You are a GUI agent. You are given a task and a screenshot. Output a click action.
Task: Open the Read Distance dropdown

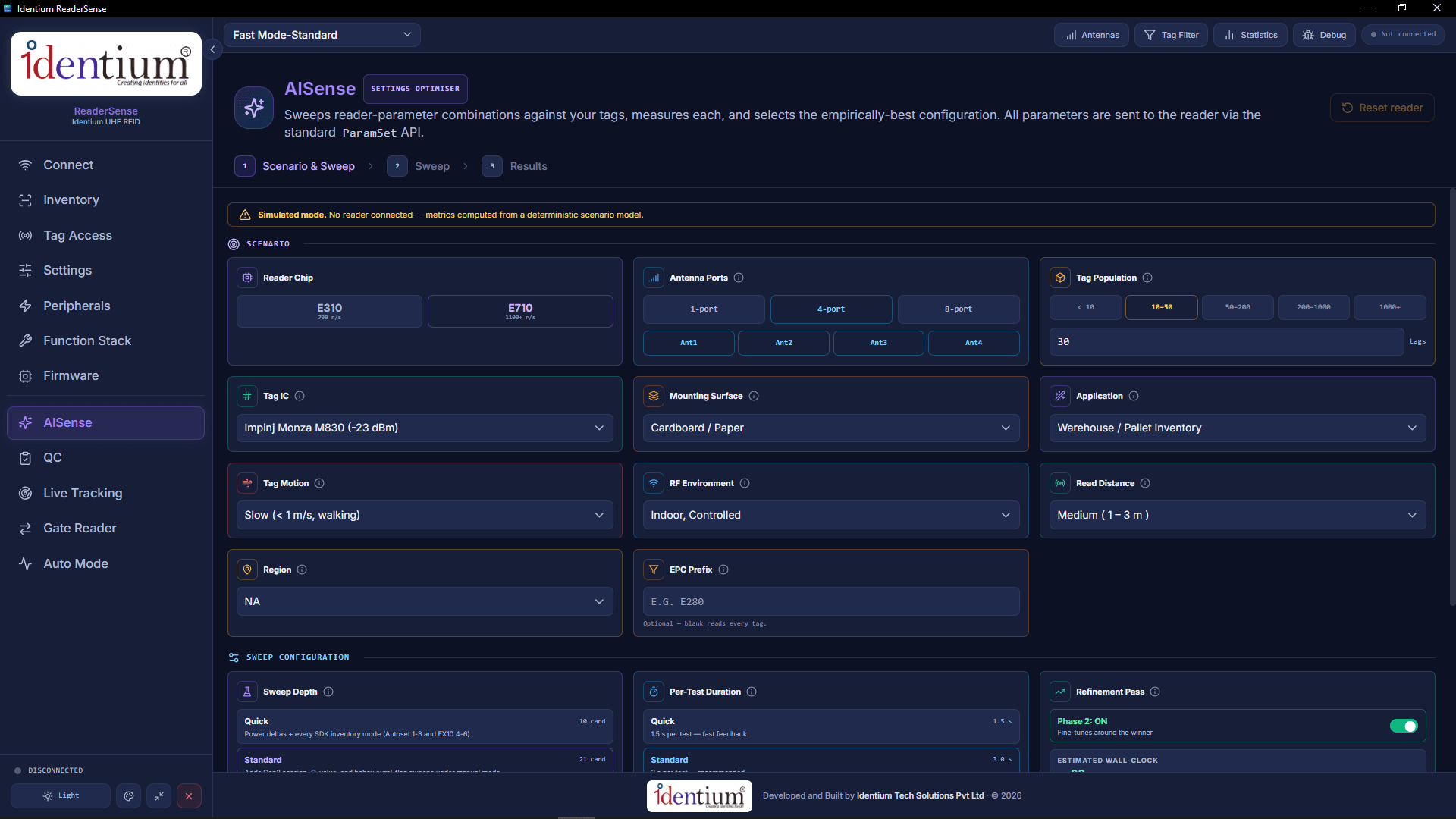[x=1238, y=515]
